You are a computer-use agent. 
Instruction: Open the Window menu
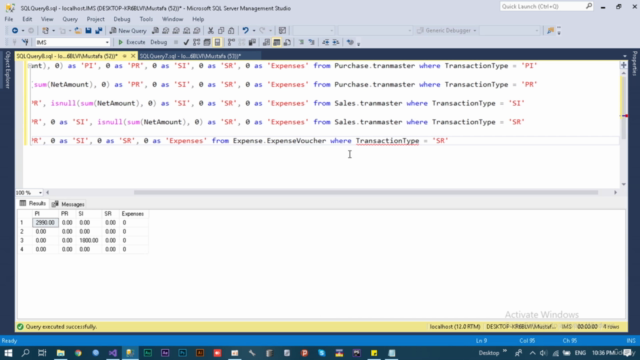point(172,19)
